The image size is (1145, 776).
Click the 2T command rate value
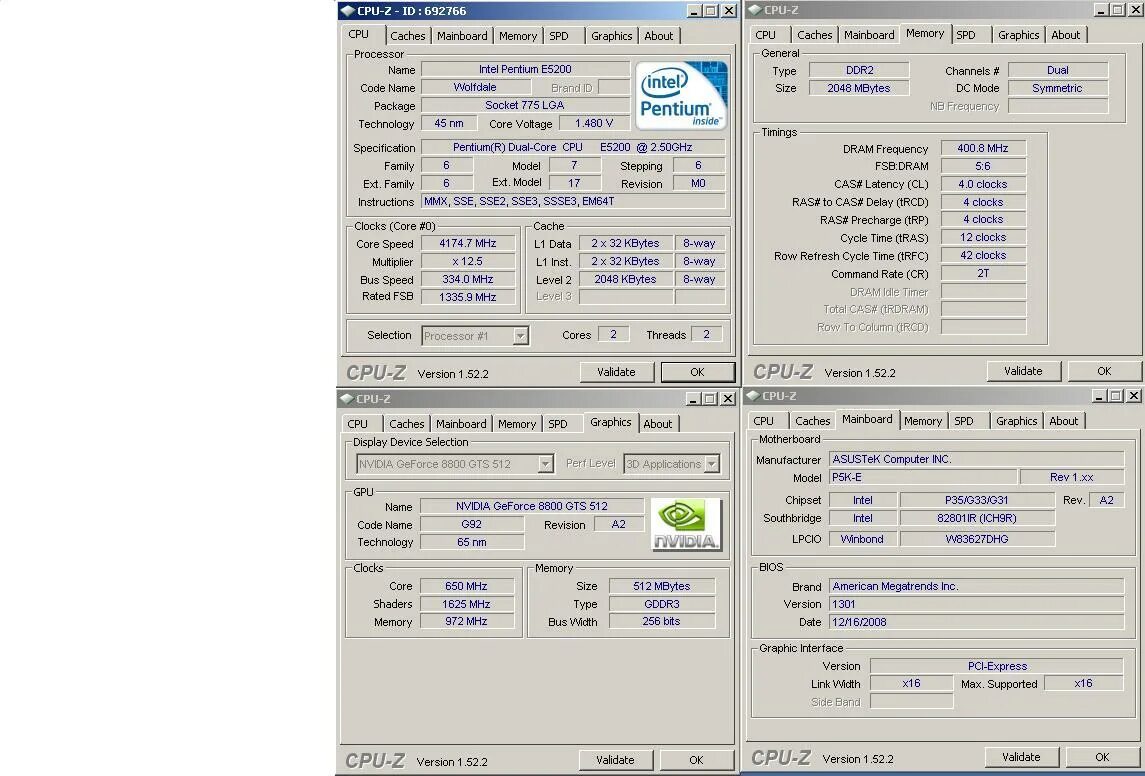pos(983,274)
